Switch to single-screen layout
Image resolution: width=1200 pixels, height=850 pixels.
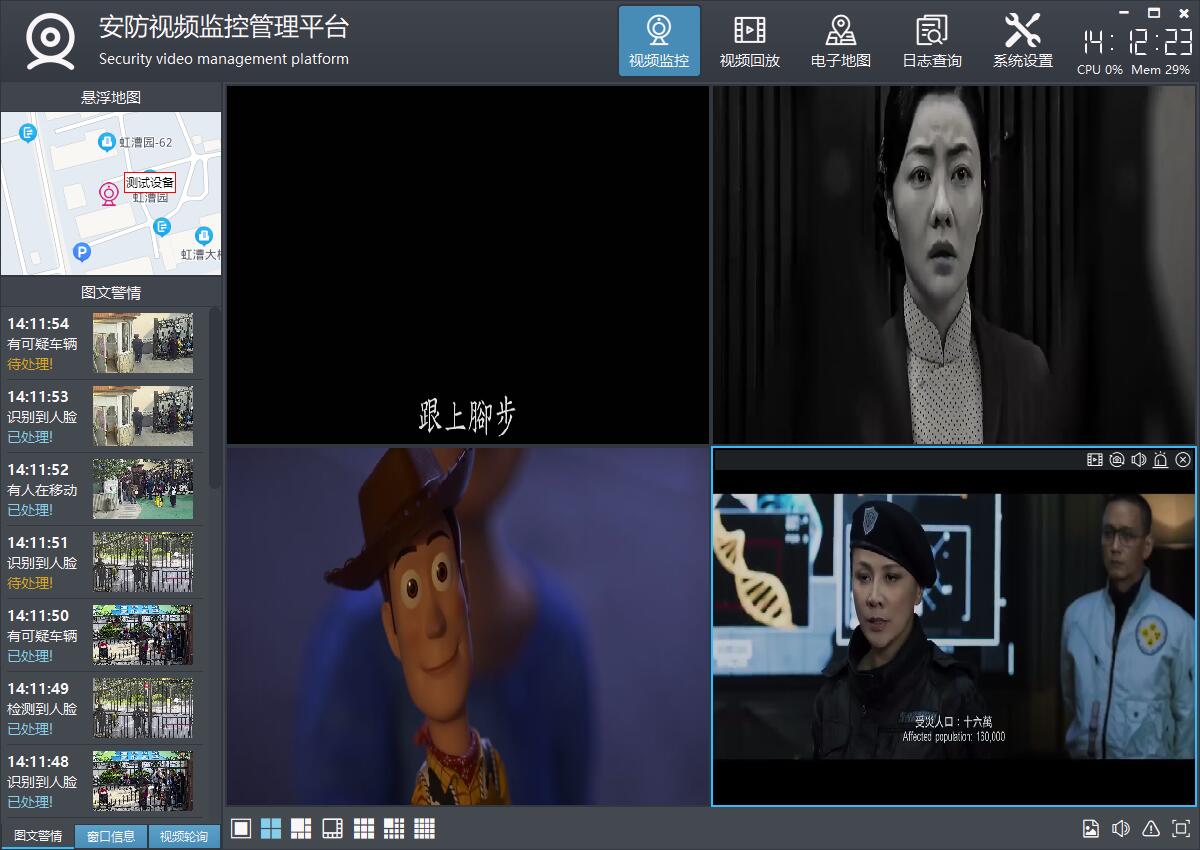pyautogui.click(x=241, y=829)
